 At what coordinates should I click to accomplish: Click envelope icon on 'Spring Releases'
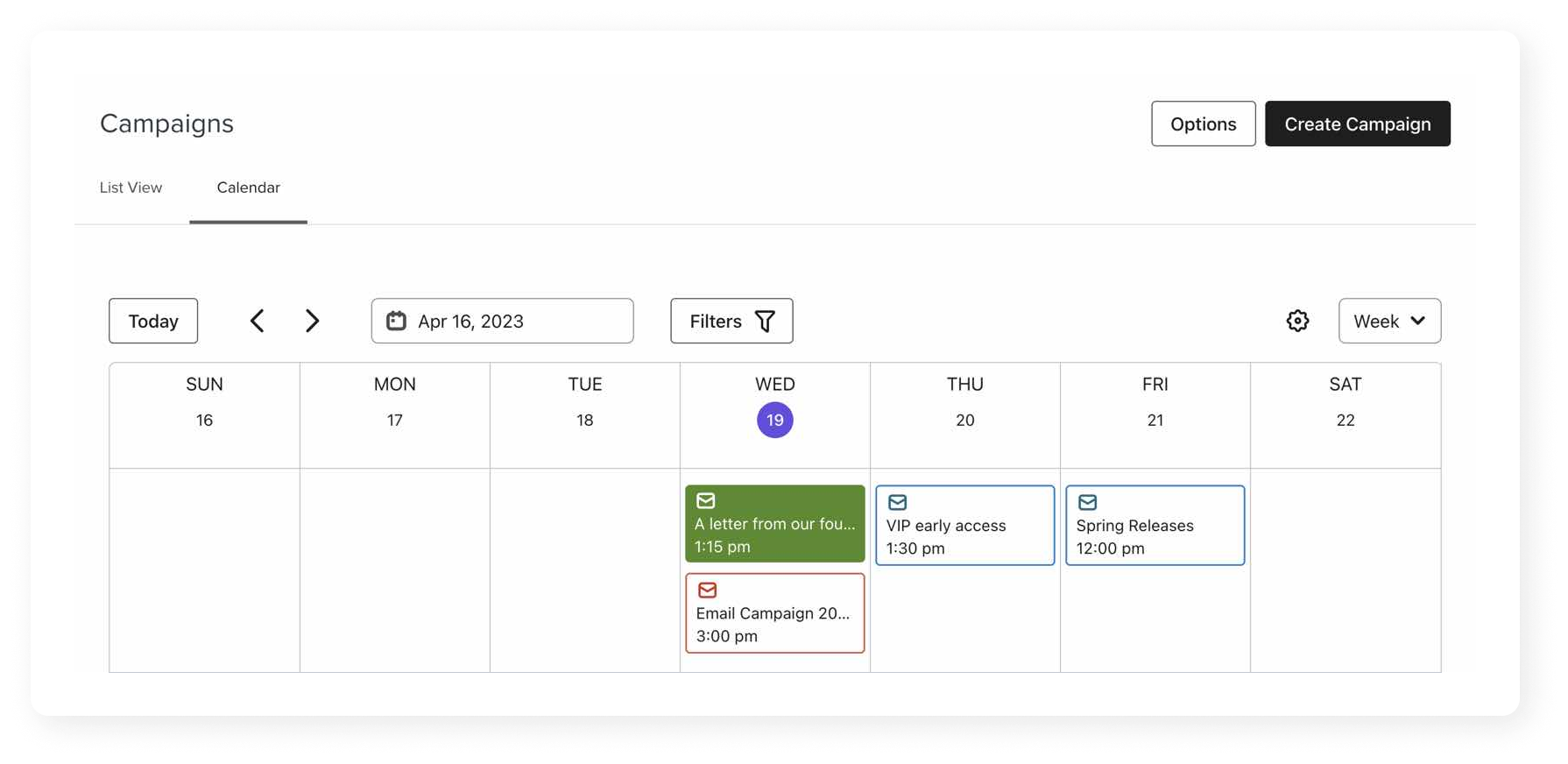tap(1087, 502)
